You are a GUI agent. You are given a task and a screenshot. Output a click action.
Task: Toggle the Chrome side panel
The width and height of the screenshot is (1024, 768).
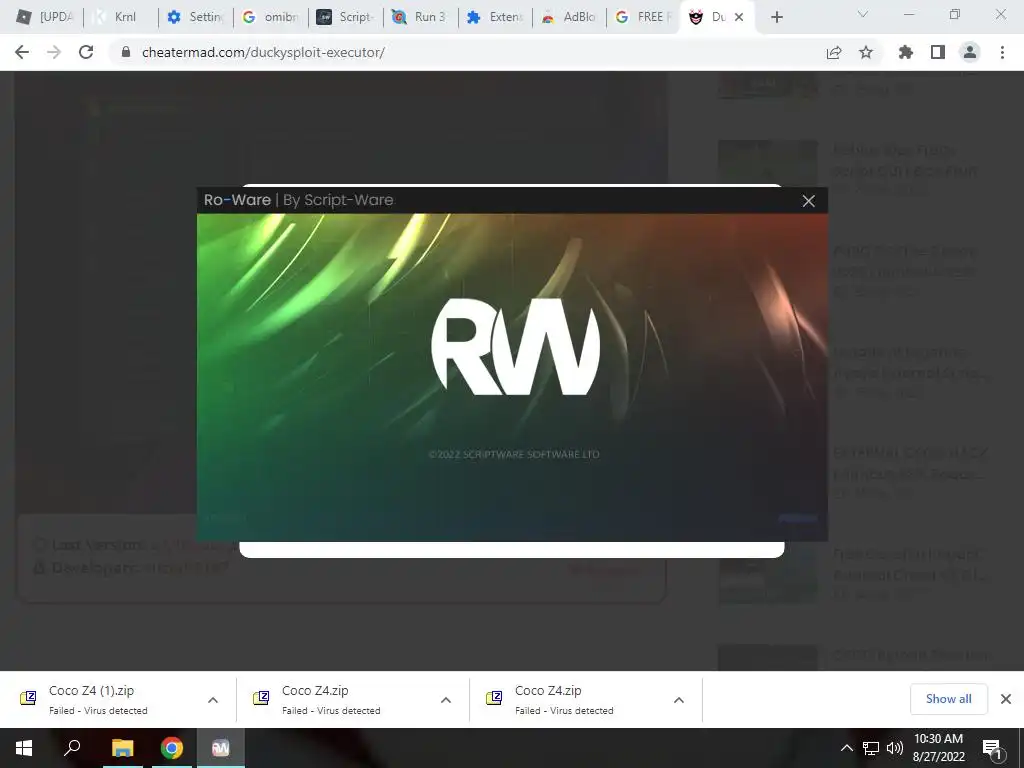coord(938,52)
